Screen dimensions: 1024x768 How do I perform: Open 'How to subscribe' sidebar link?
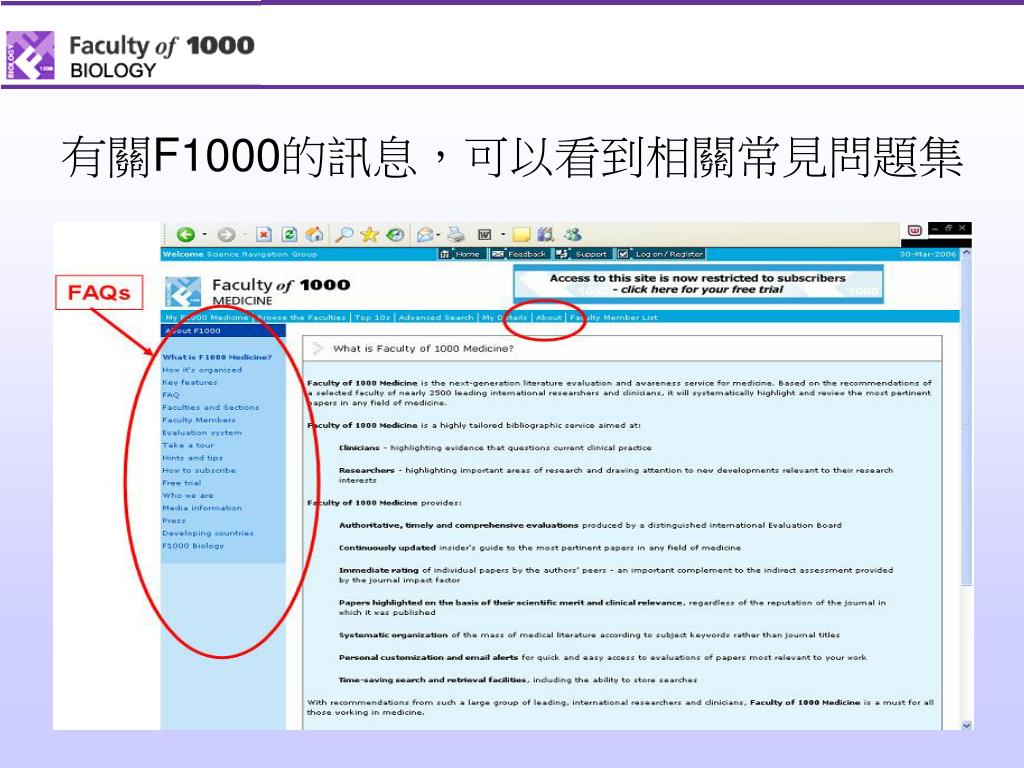coord(199,470)
